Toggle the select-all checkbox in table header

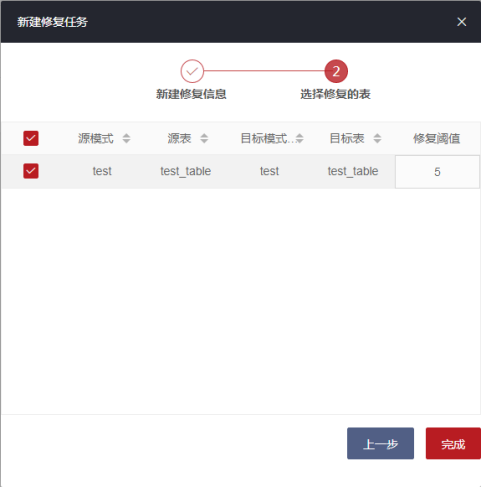31,138
